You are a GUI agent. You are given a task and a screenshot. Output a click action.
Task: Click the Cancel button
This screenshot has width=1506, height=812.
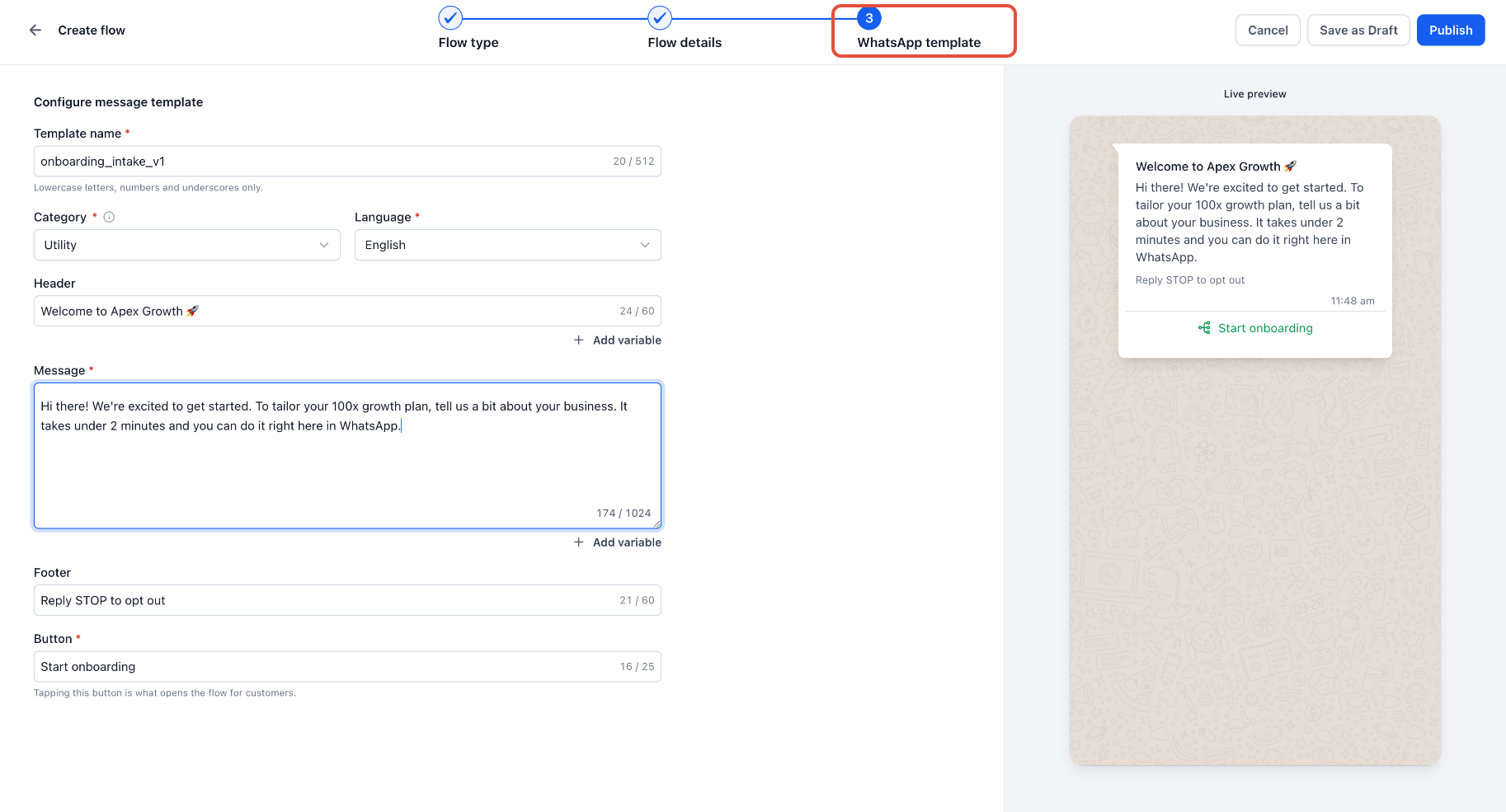click(x=1268, y=31)
